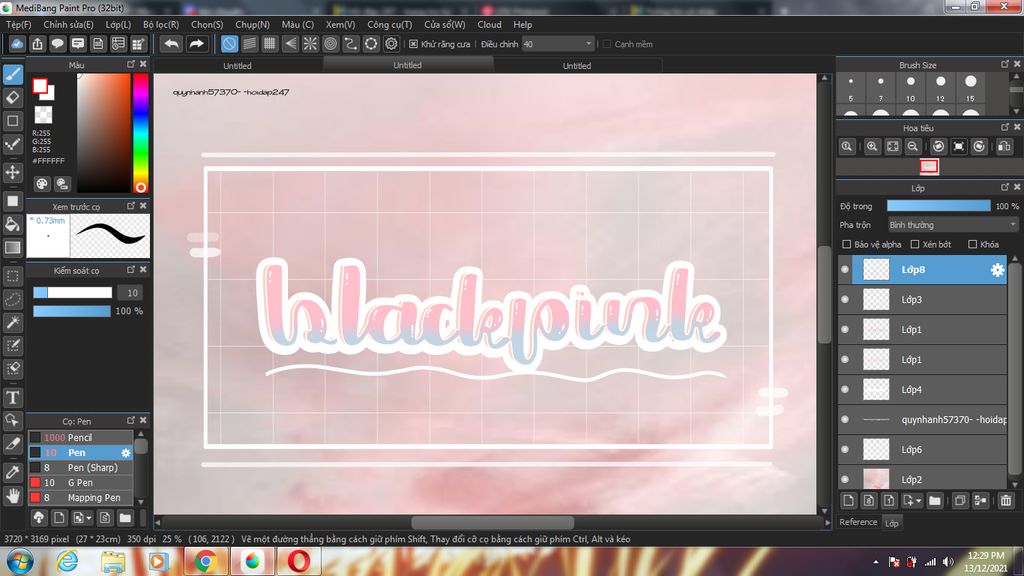
Task: Hide the Lớp6 layer
Action: click(x=845, y=449)
